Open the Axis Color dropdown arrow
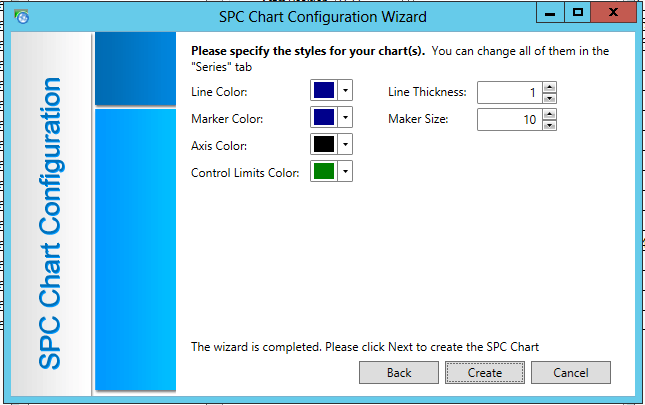Screen dimensions: 645x405 point(345,145)
